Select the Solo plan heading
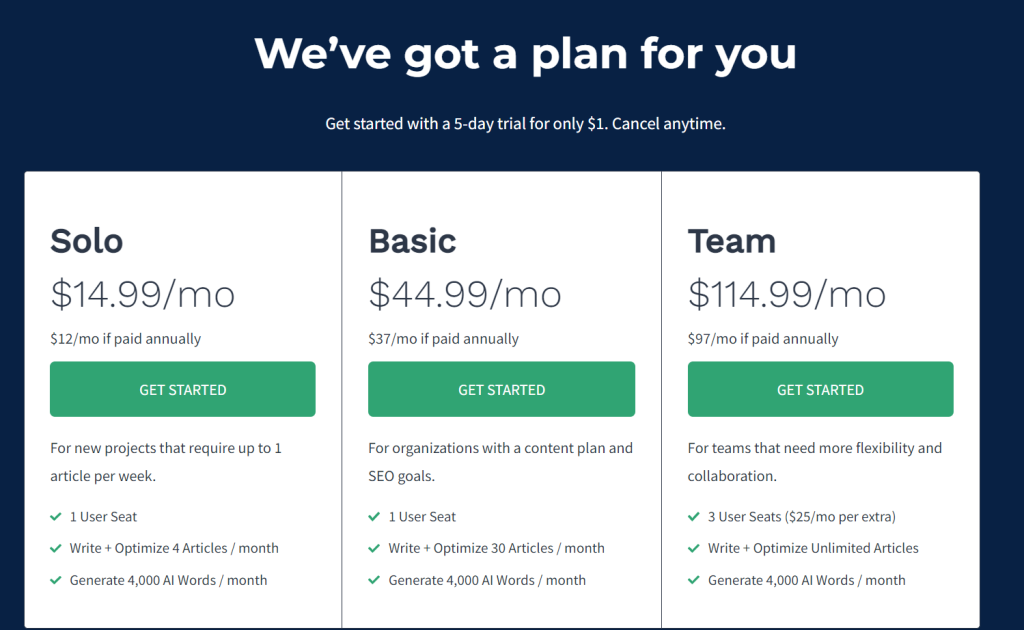Viewport: 1024px width, 630px height. click(x=87, y=241)
